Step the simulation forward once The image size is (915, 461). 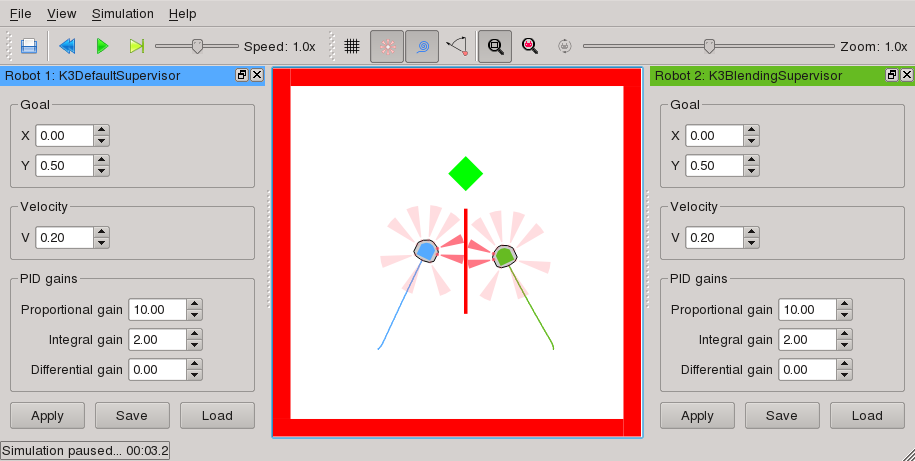pos(137,46)
